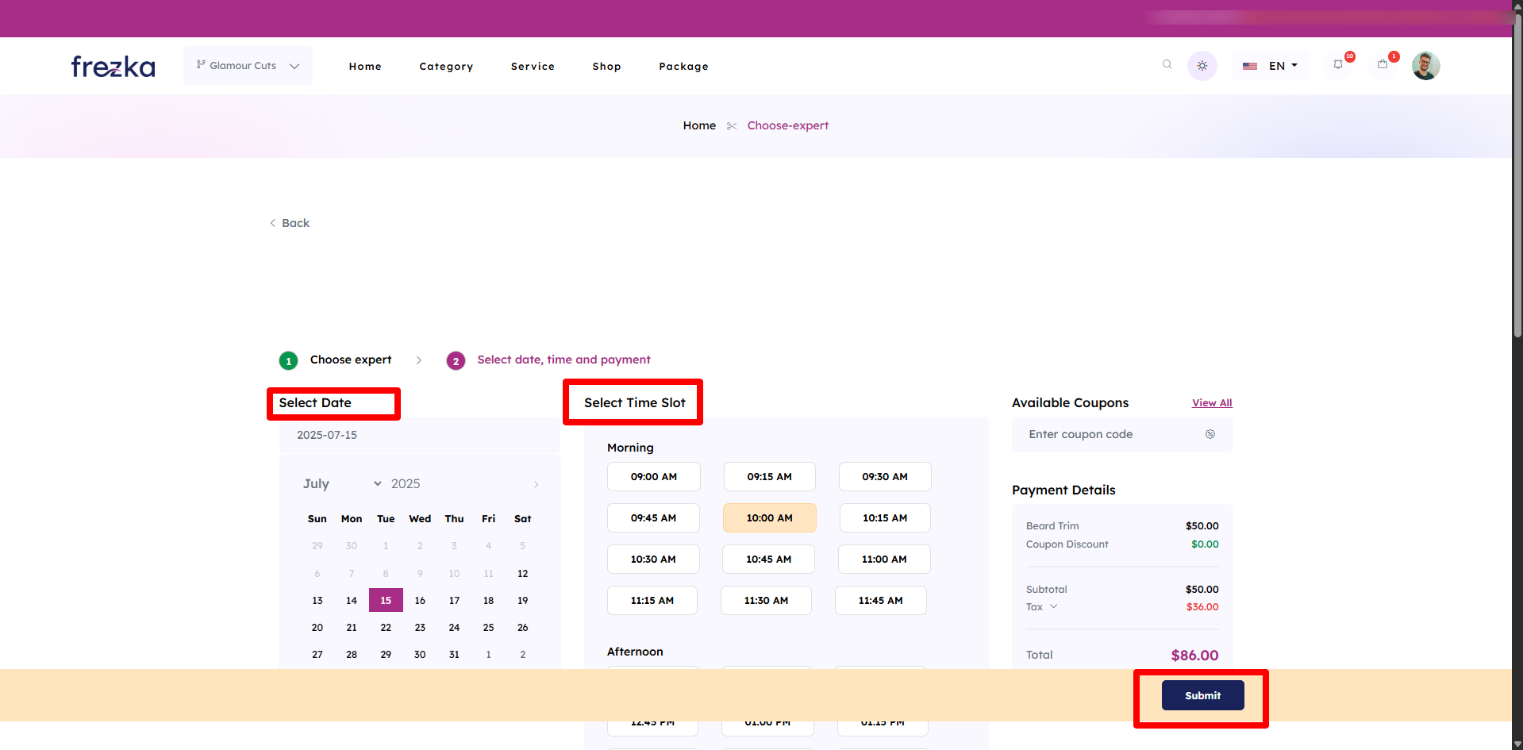
Task: Open the Package menu item
Action: 683,67
